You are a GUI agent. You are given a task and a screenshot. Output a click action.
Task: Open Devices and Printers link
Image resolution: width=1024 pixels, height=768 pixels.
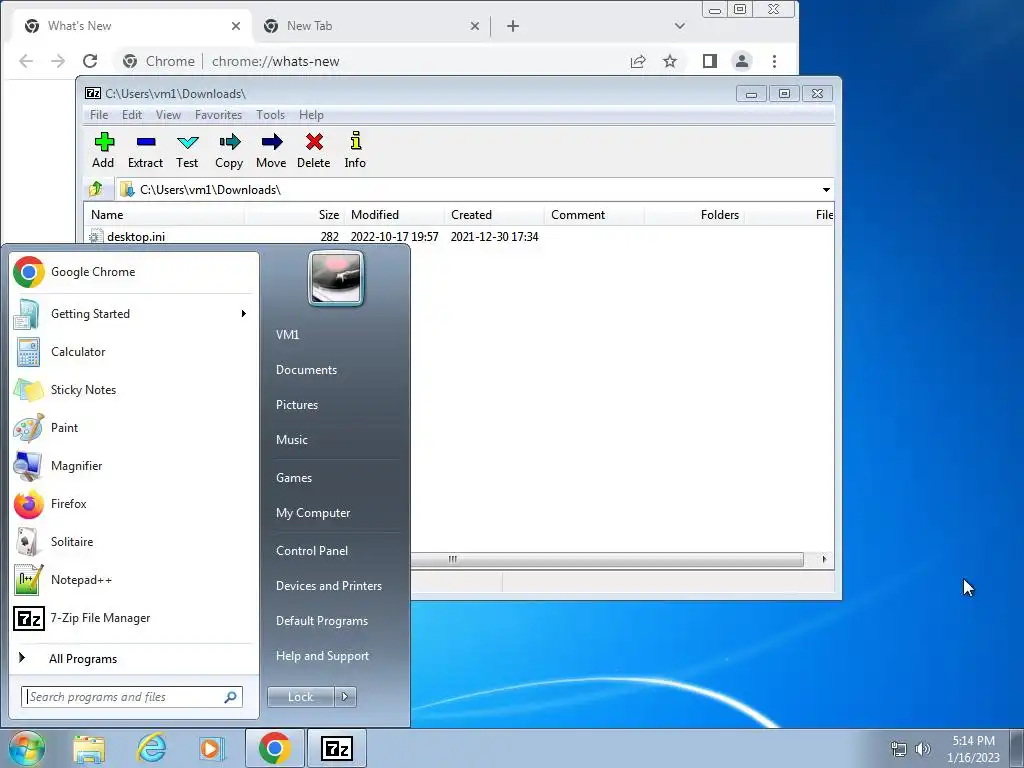tap(329, 586)
